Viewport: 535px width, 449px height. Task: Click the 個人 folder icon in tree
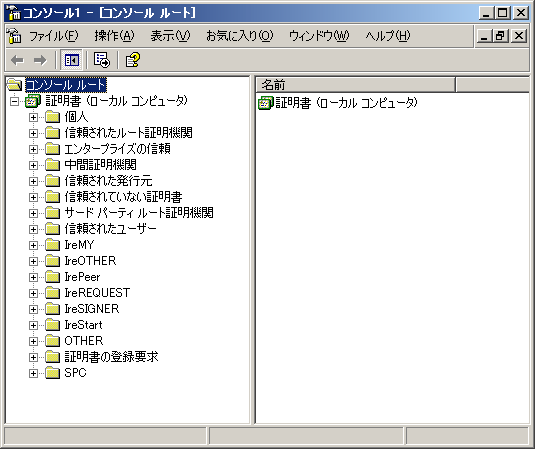point(53,117)
